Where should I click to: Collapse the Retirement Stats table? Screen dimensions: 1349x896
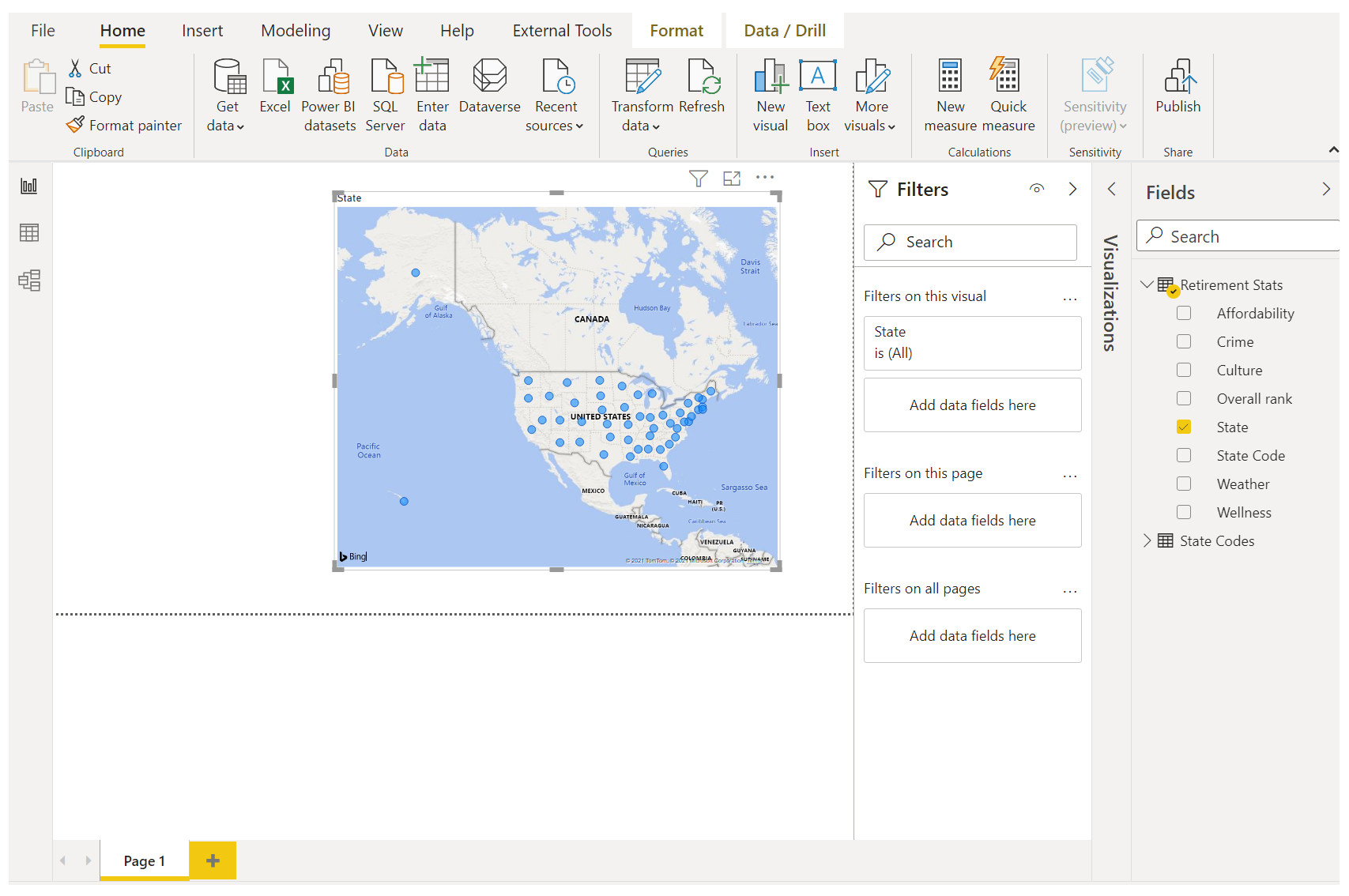pyautogui.click(x=1147, y=284)
